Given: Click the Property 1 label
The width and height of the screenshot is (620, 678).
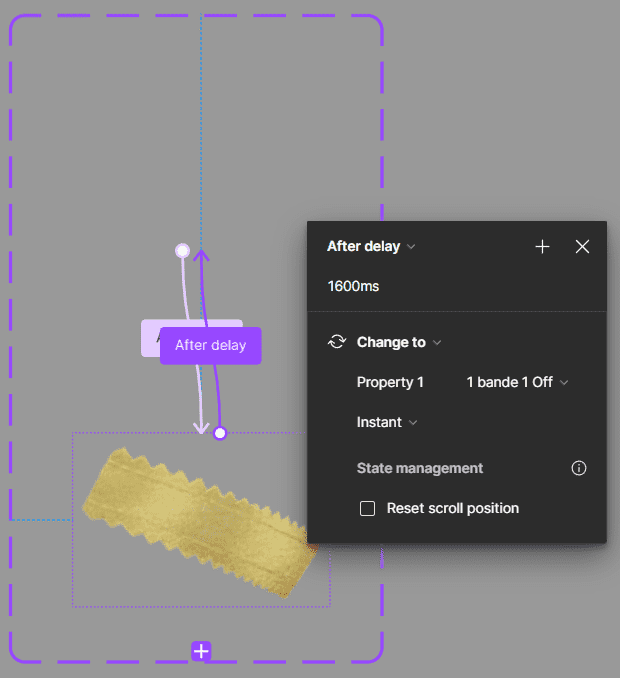Looking at the screenshot, I should click(390, 382).
